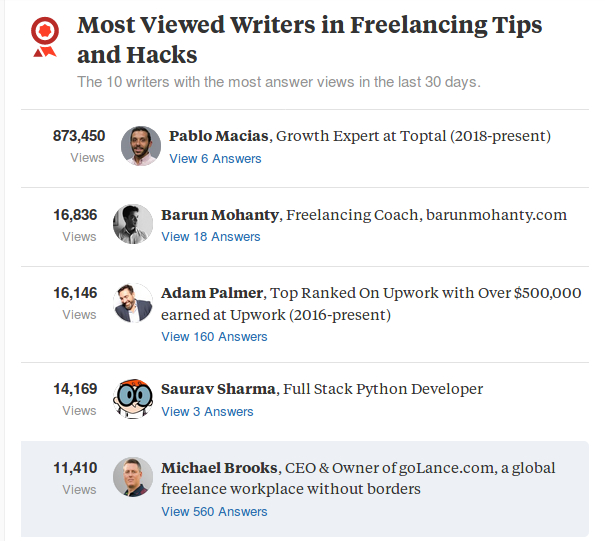Select Adam Palmer's profile picture
605x541 pixels.
point(133,303)
